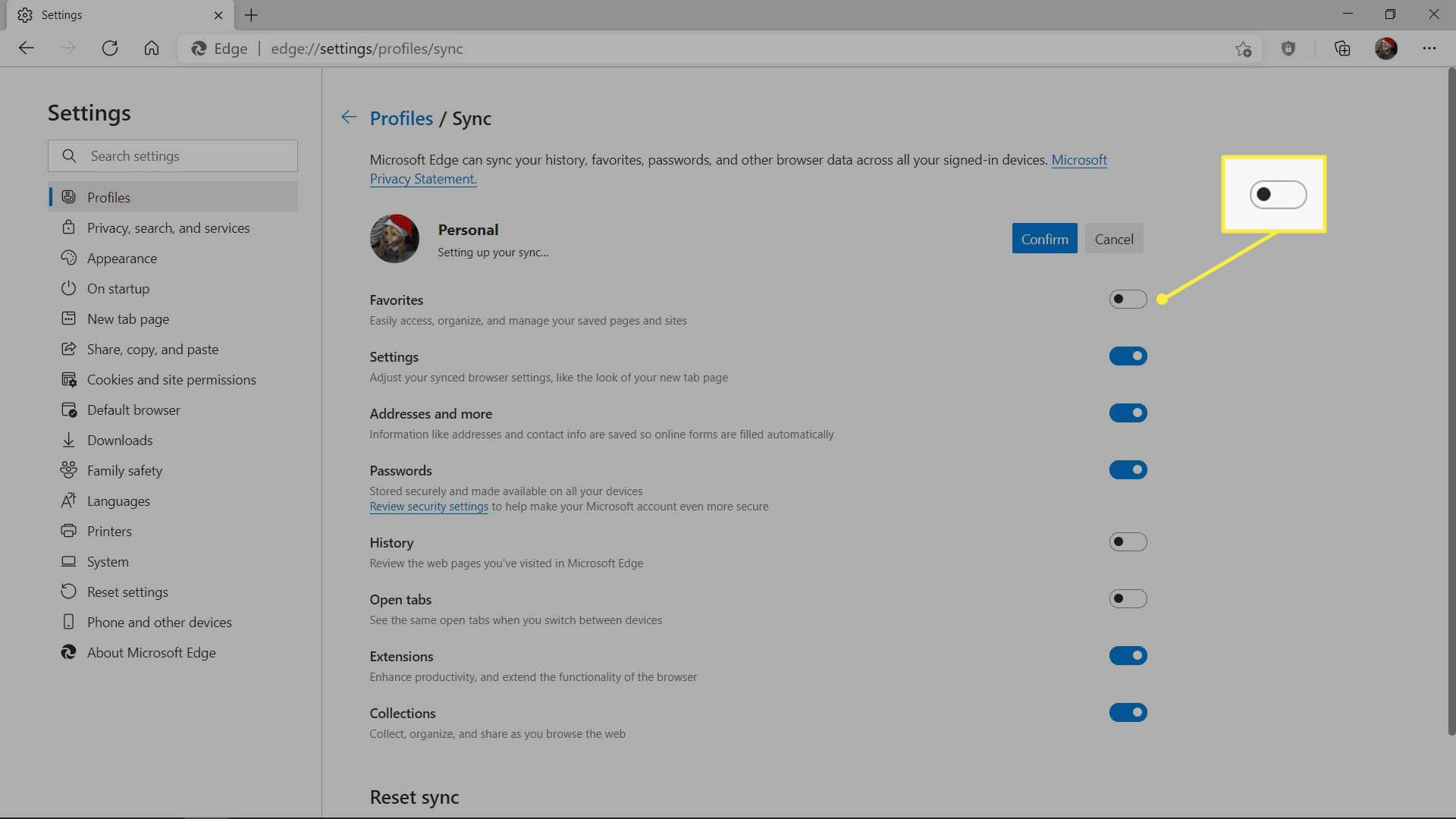Select the Privacy search and services
The width and height of the screenshot is (1456, 819).
(168, 227)
